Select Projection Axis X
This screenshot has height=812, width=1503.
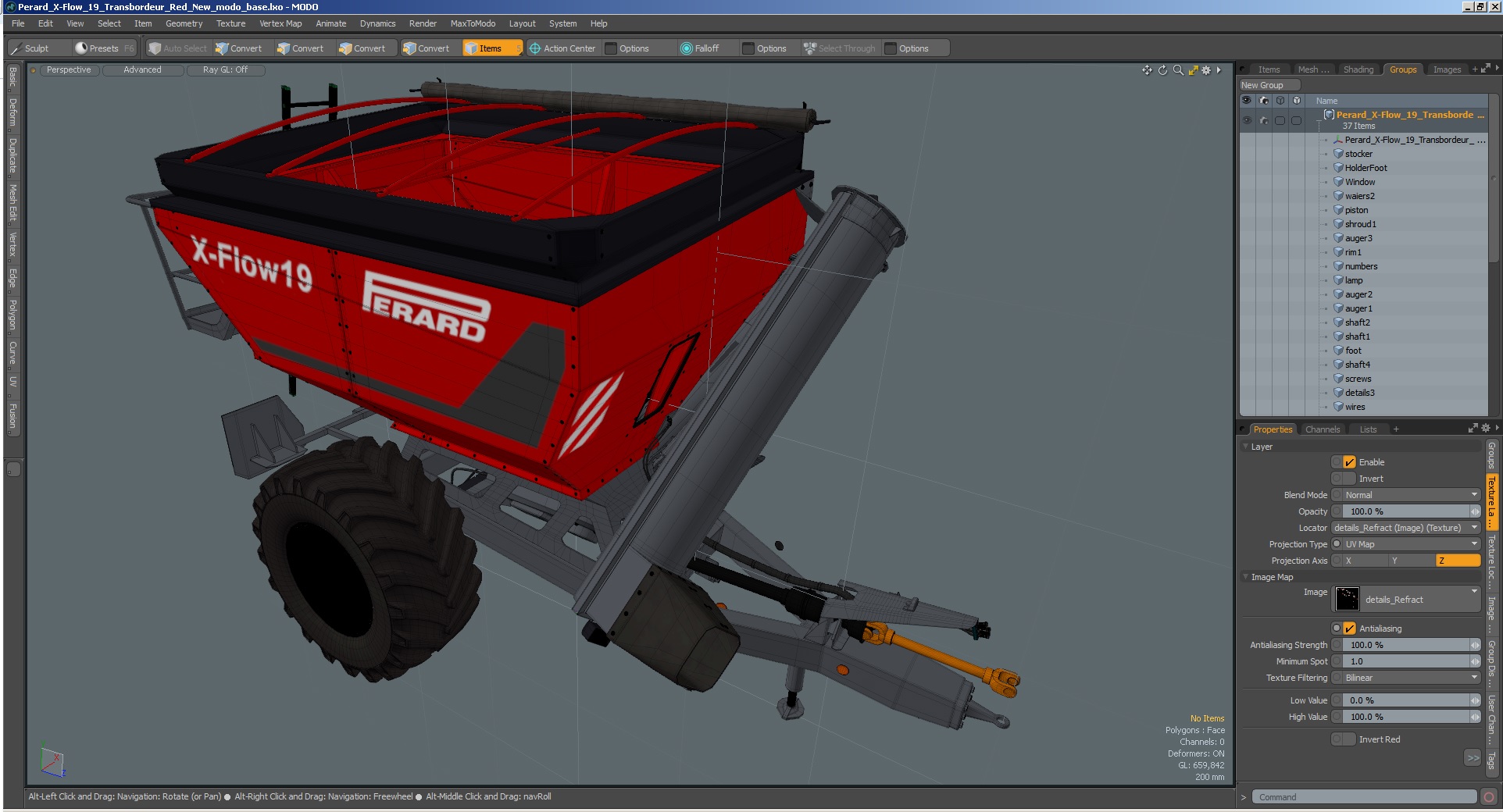pyautogui.click(x=1366, y=561)
